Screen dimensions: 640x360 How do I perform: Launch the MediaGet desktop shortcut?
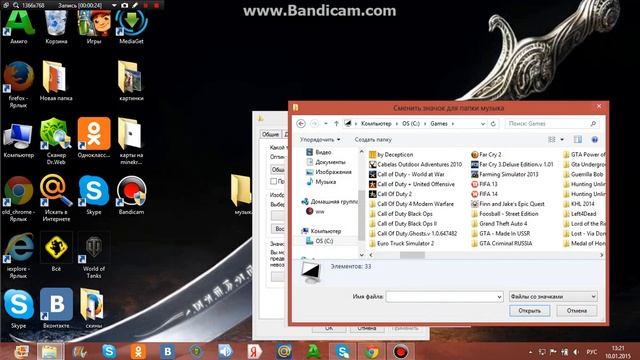(131, 27)
